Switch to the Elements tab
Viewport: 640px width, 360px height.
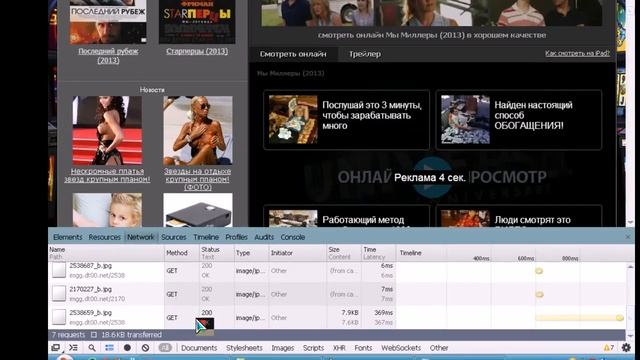point(68,237)
